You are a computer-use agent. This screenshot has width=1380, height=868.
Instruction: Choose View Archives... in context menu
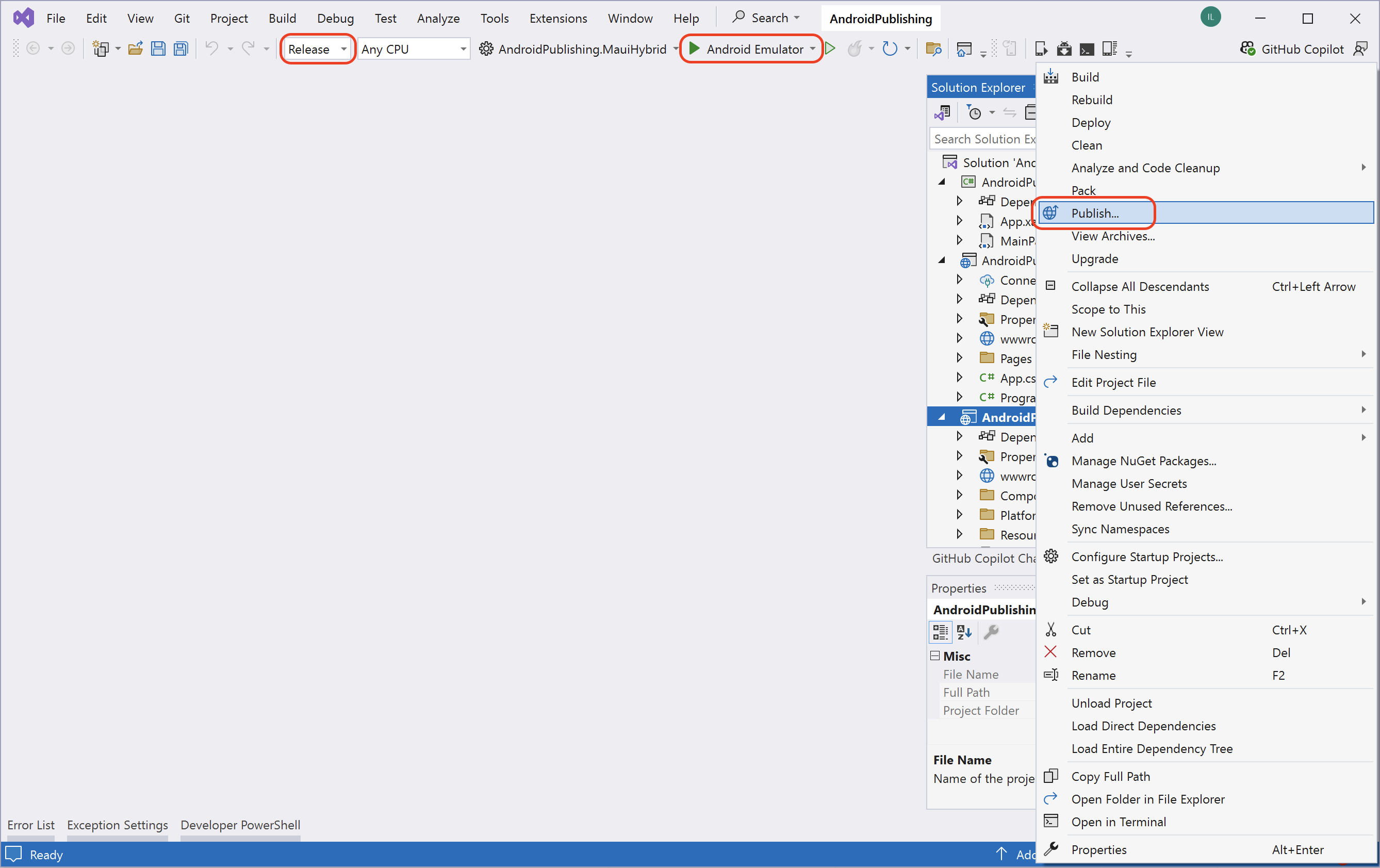1206,236
